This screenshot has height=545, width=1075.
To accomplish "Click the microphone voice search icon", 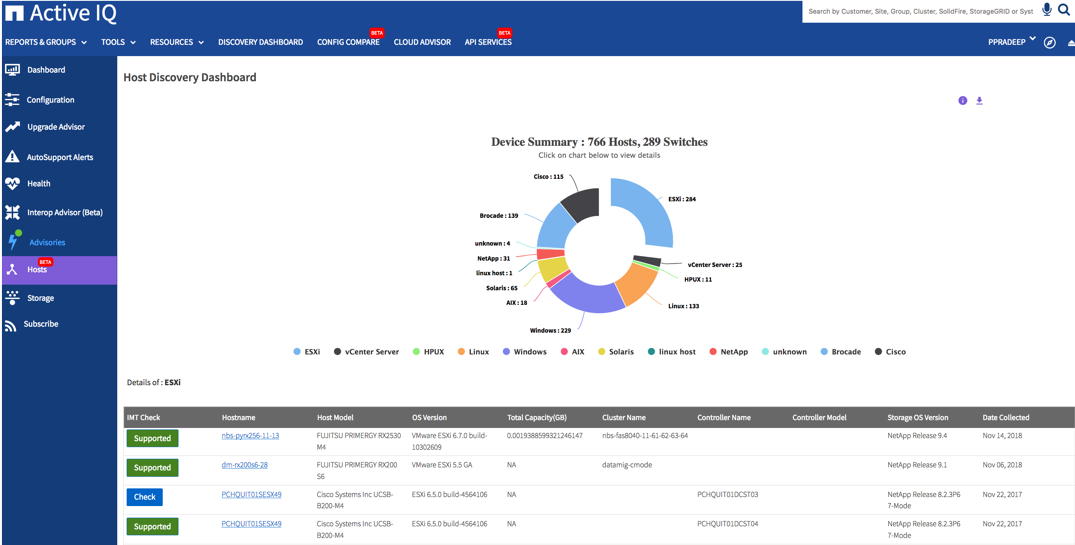I will (1047, 10).
